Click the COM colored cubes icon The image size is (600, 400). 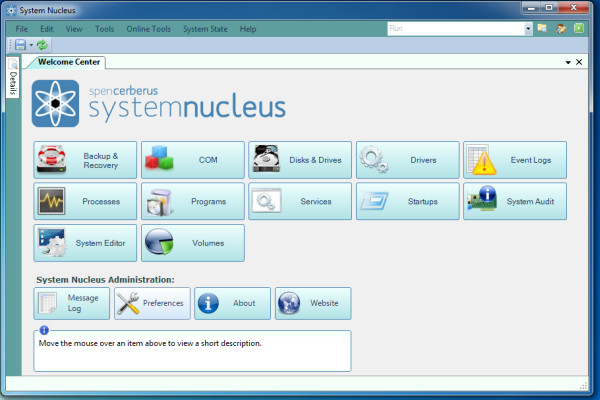(x=159, y=157)
